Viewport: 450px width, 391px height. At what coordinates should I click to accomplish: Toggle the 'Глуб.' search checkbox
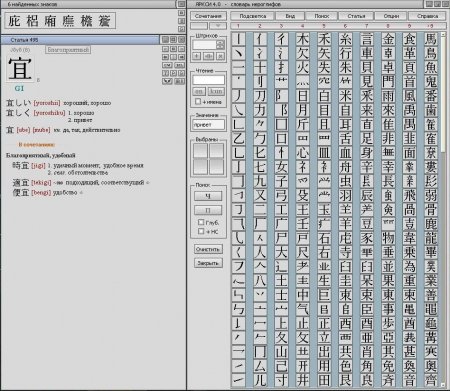coord(201,222)
